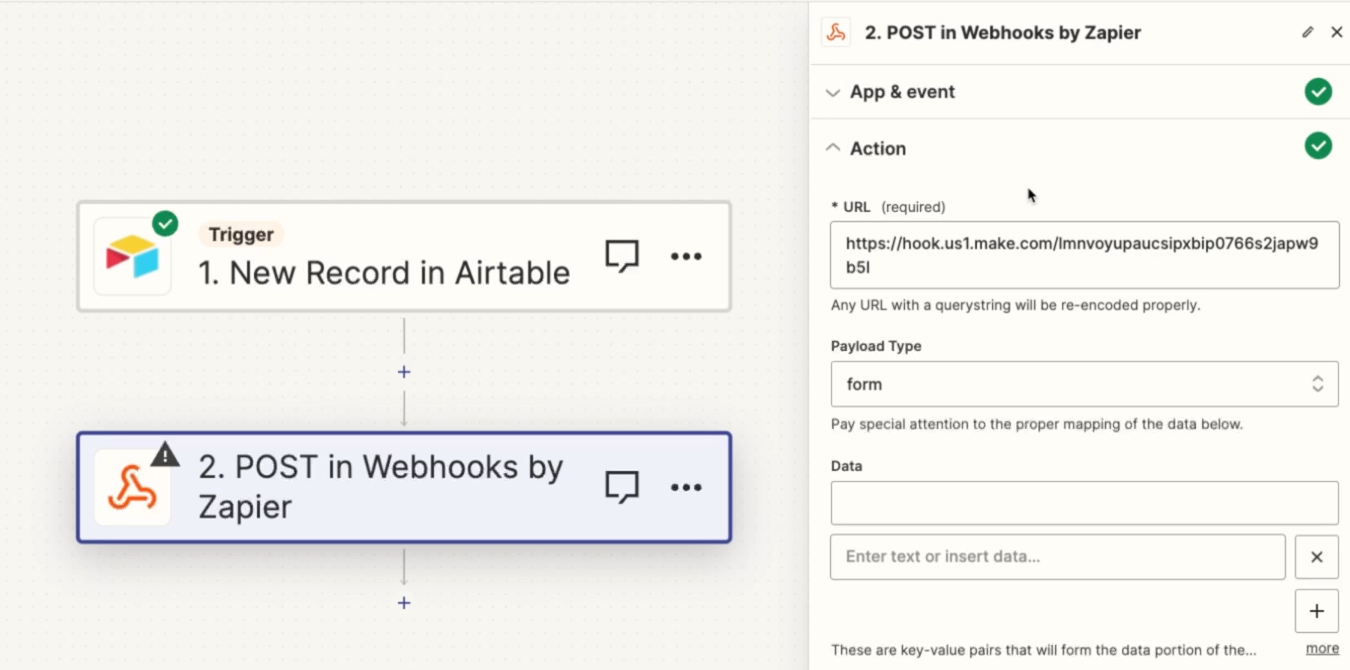Image resolution: width=1350 pixels, height=670 pixels.
Task: Click the 'more' link under Data
Action: (1322, 648)
